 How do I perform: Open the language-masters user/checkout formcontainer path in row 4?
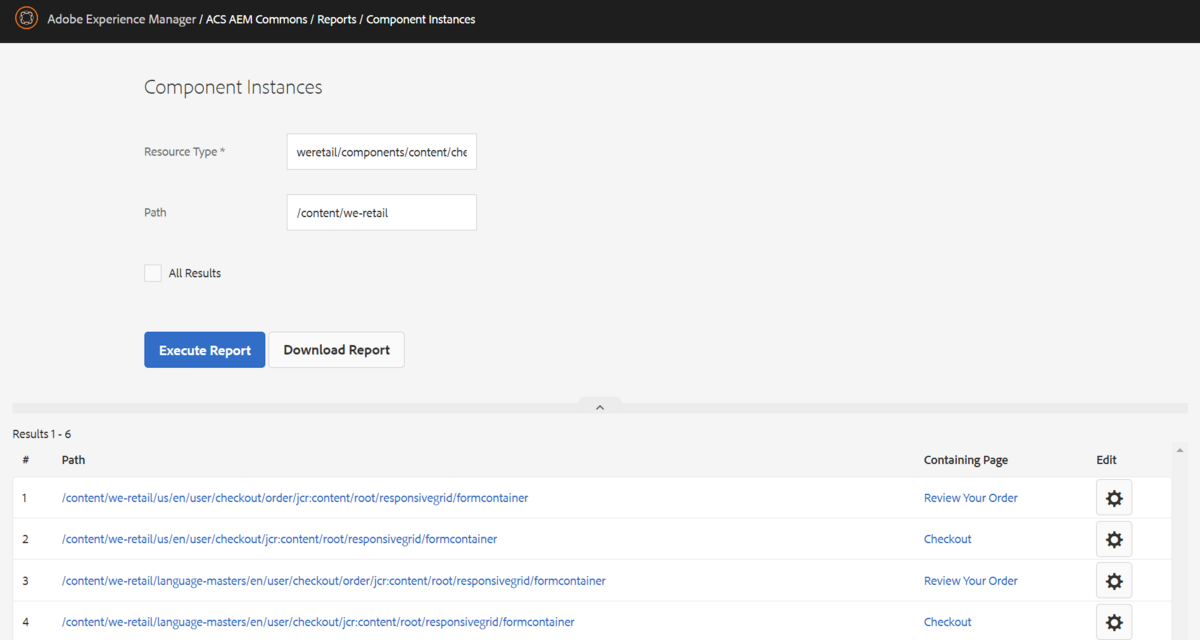(x=318, y=622)
